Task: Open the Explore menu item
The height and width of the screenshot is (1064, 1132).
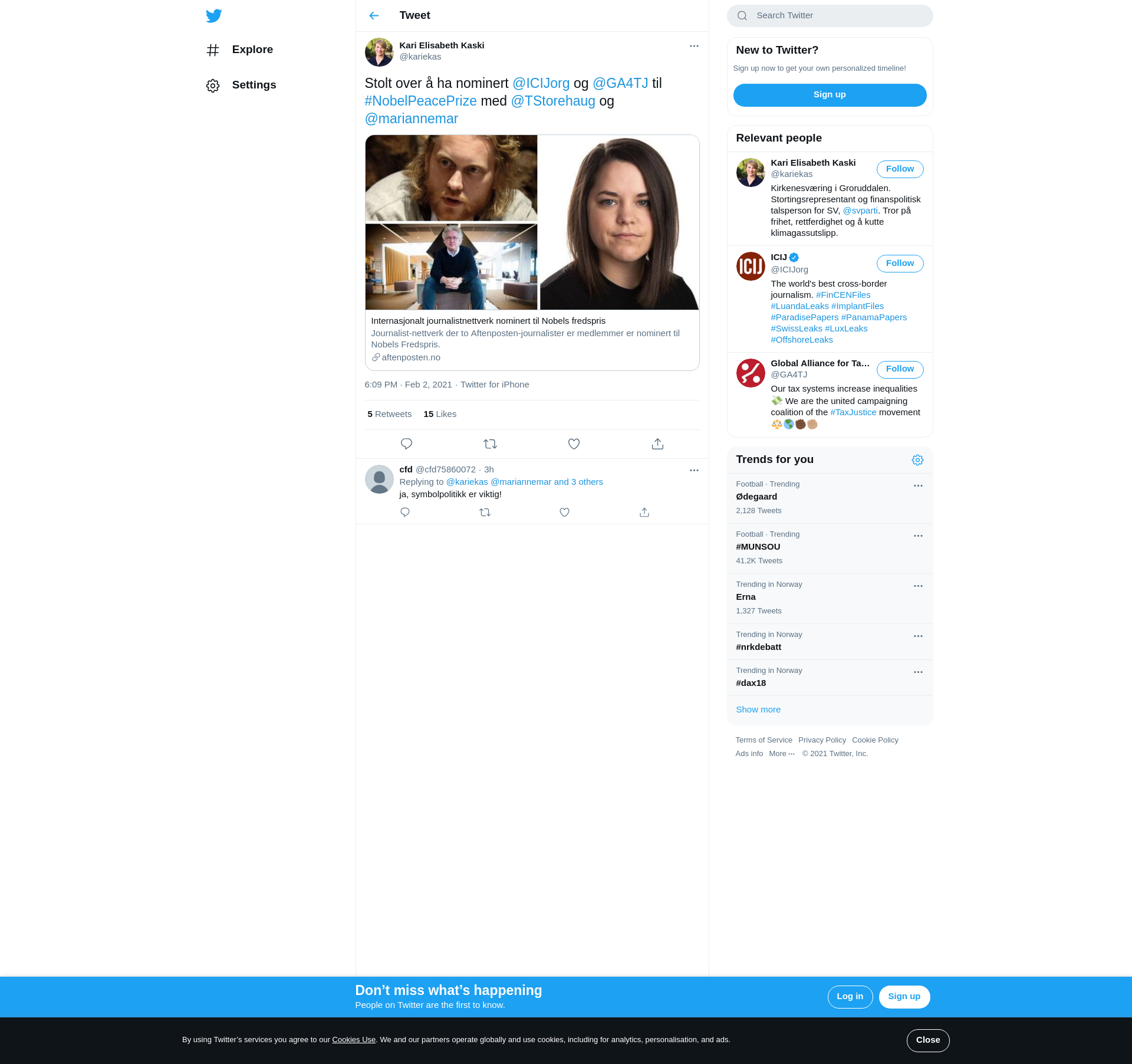Action: tap(252, 50)
